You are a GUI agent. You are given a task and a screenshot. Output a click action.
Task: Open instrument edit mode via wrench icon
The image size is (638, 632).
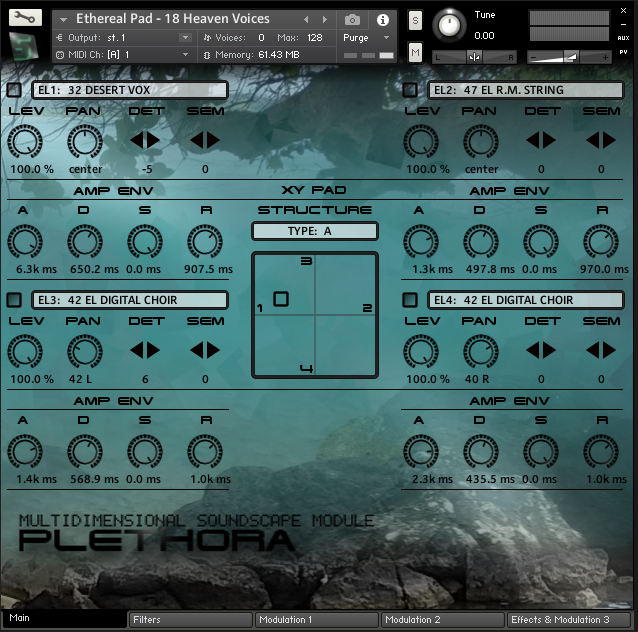pos(25,17)
